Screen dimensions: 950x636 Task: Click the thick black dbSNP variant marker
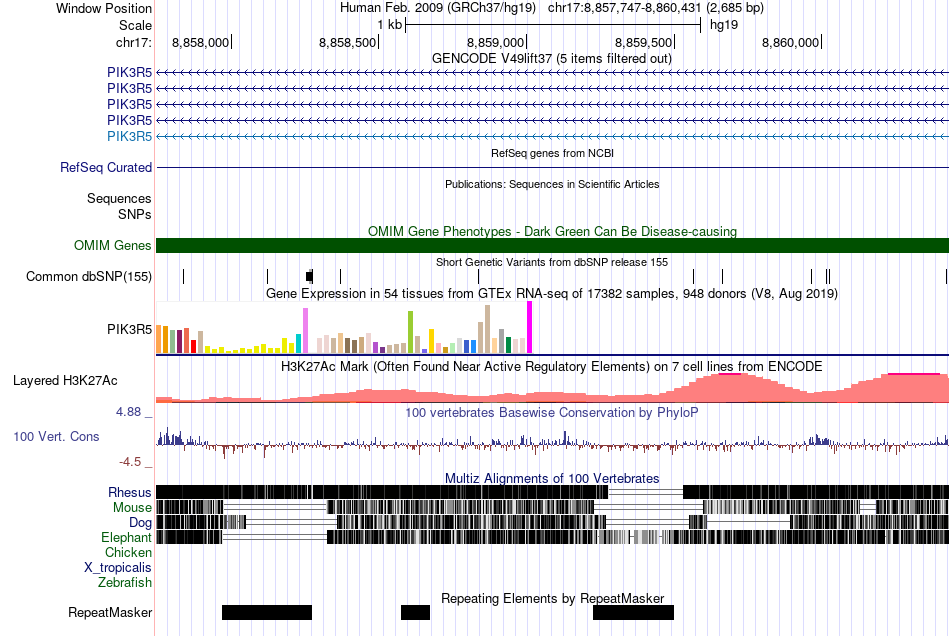point(310,277)
